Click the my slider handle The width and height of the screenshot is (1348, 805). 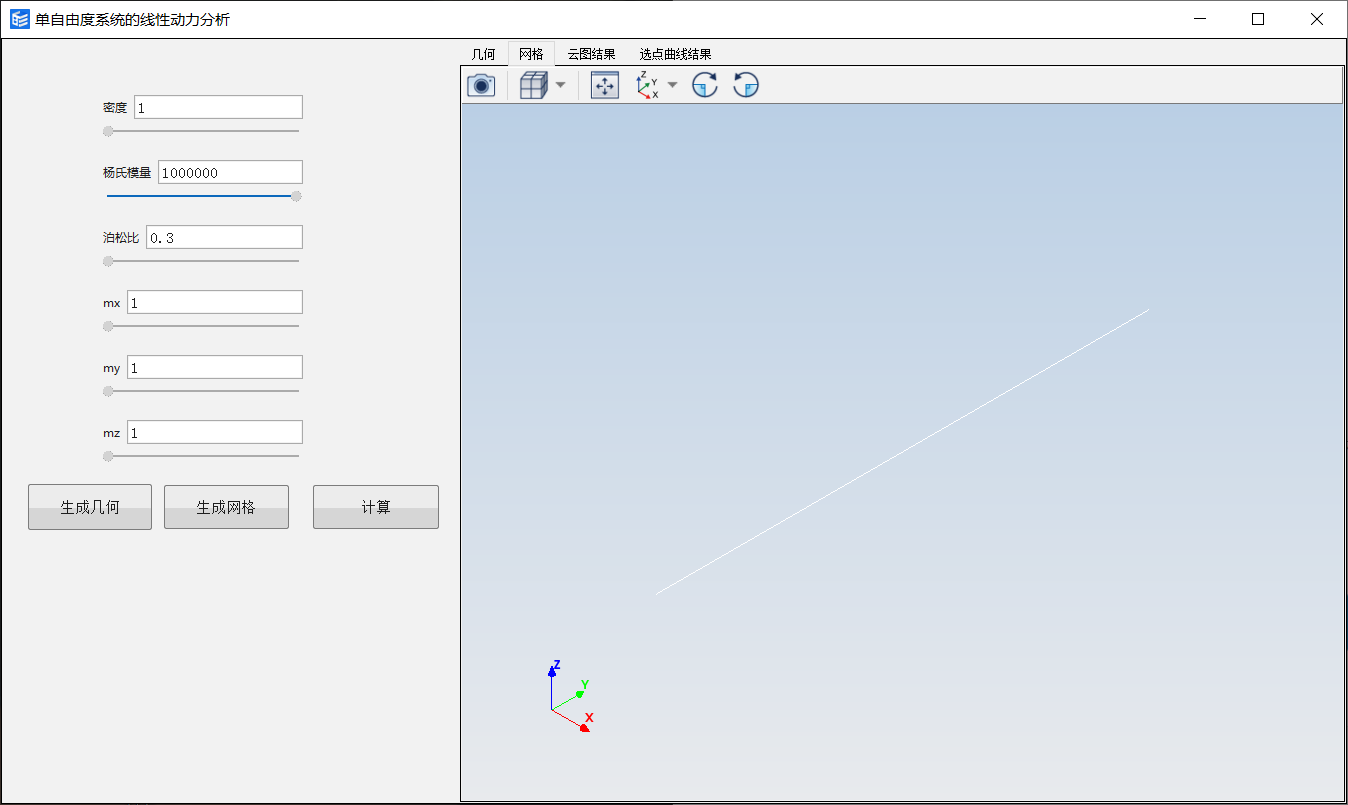[108, 391]
